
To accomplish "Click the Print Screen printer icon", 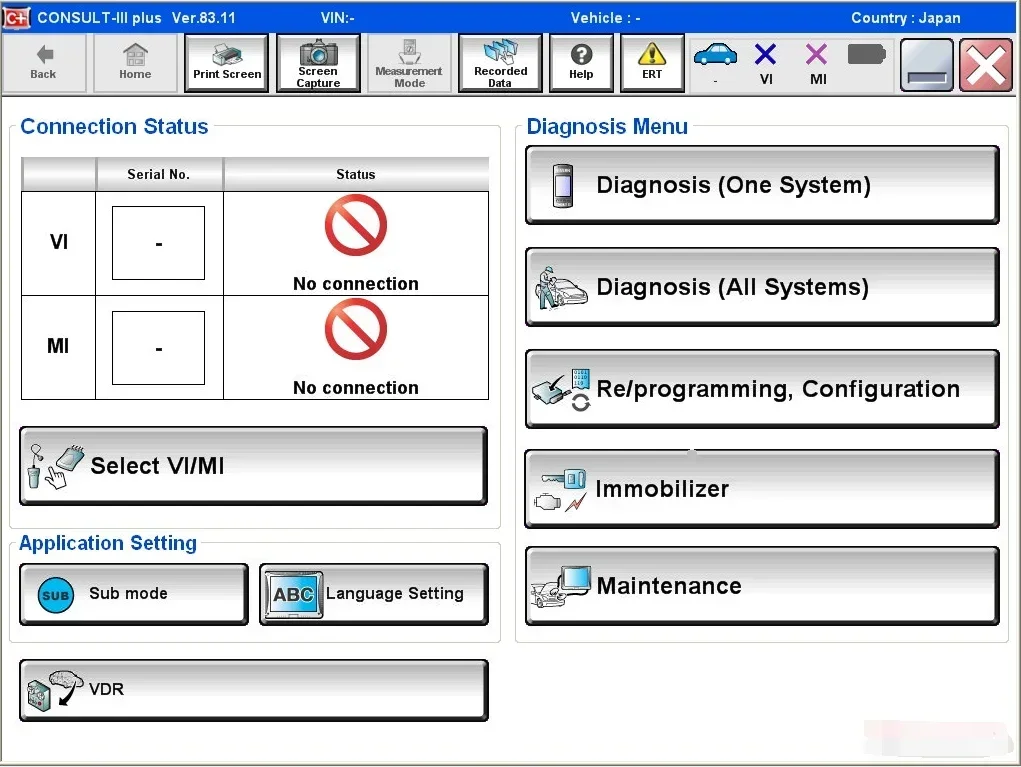I will pos(227,55).
